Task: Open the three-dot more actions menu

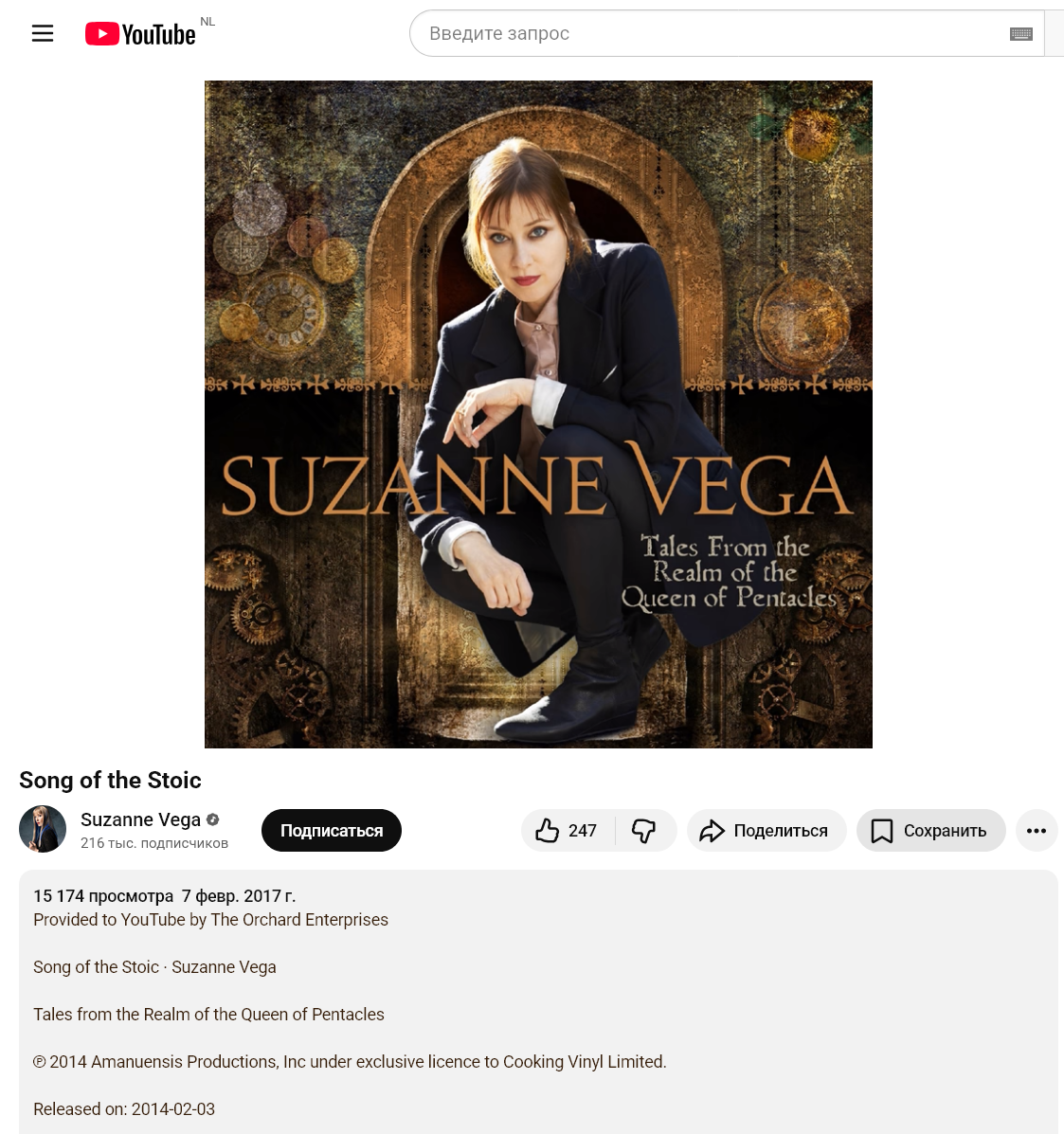Action: point(1037,830)
